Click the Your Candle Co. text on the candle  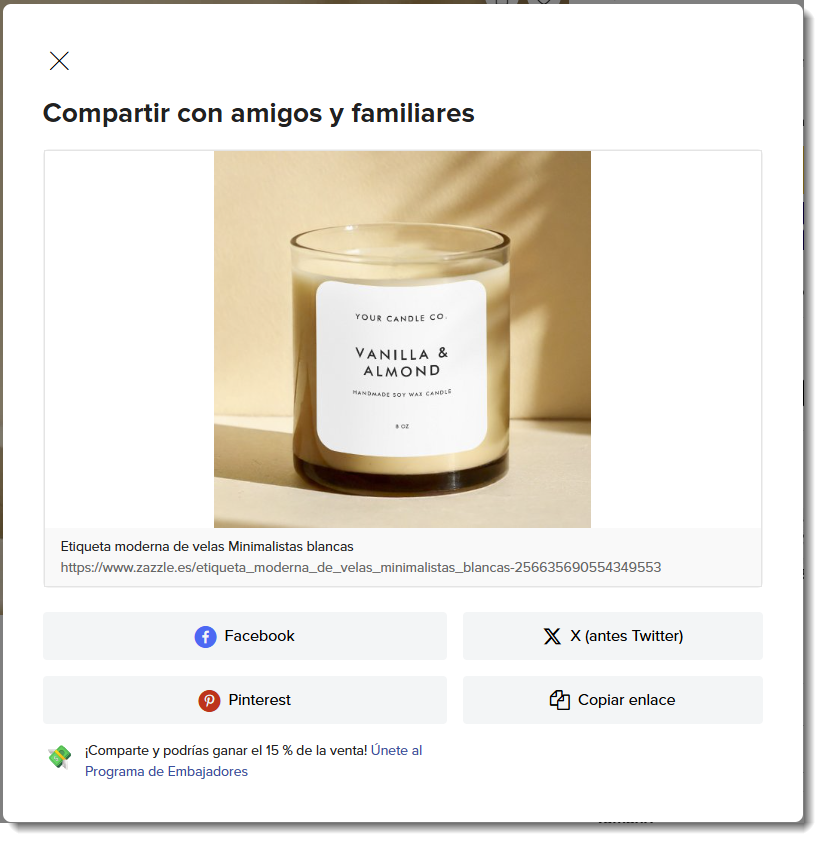pyautogui.click(x=400, y=317)
